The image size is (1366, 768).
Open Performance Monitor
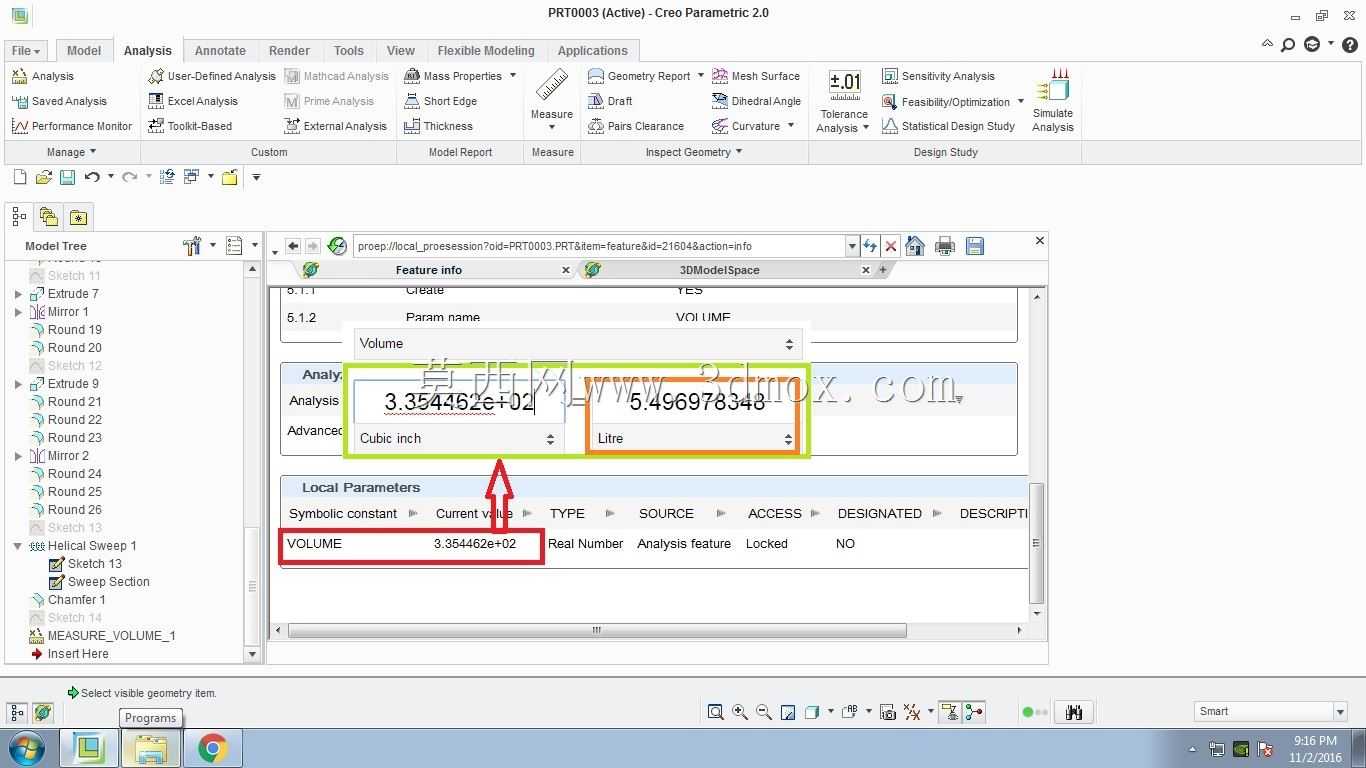point(72,126)
